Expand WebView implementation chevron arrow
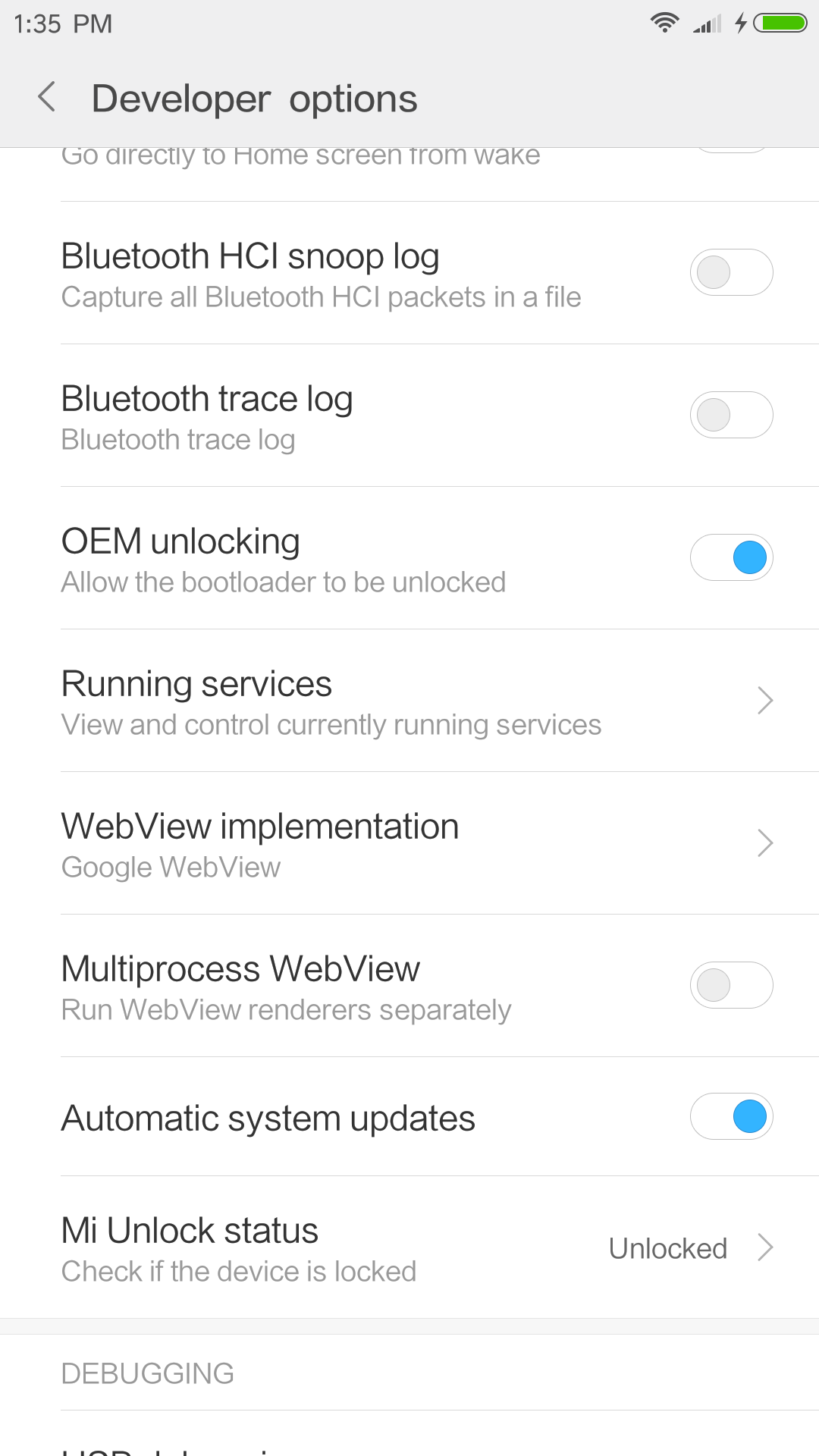This screenshot has width=819, height=1456. (765, 843)
